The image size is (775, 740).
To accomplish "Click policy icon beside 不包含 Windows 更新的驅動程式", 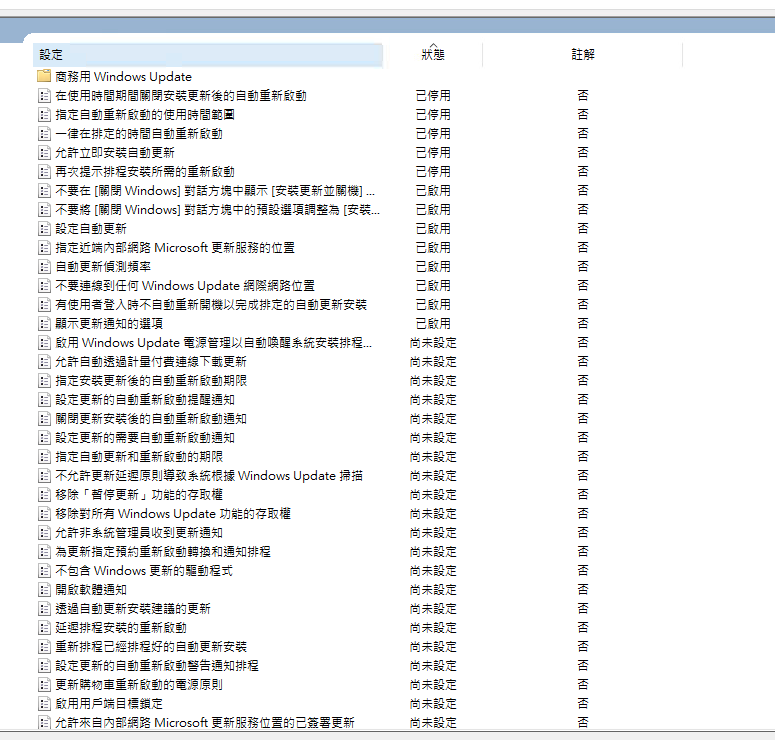I will pos(44,571).
